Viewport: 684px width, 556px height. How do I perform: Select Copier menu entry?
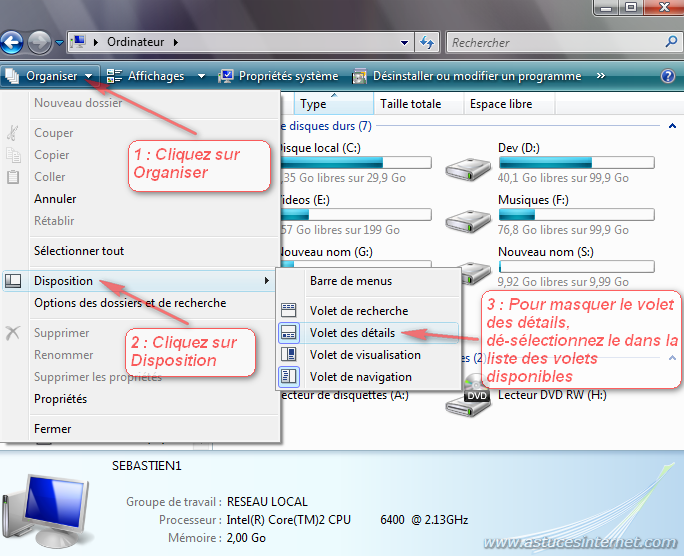click(x=52, y=155)
